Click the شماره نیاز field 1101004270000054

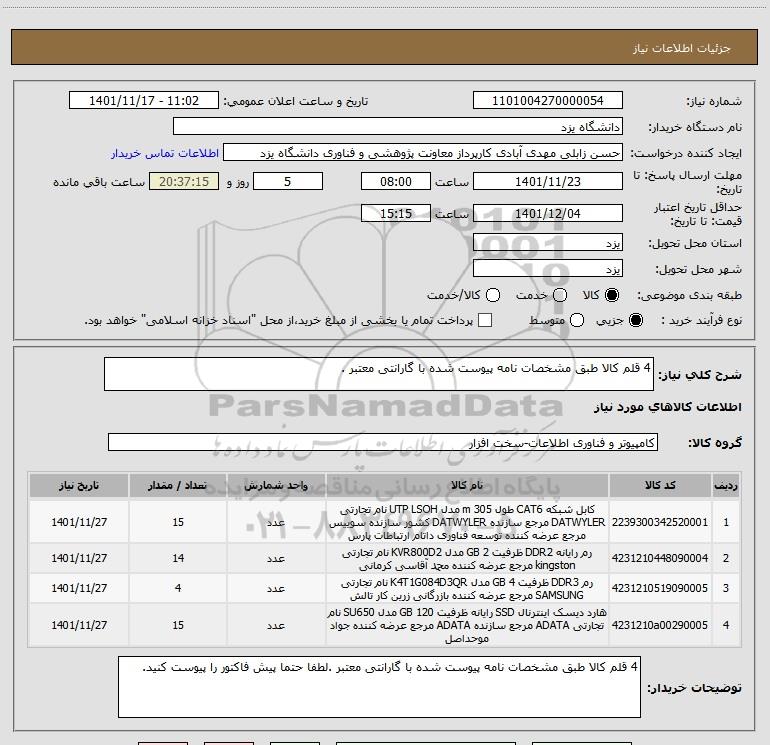(548, 101)
